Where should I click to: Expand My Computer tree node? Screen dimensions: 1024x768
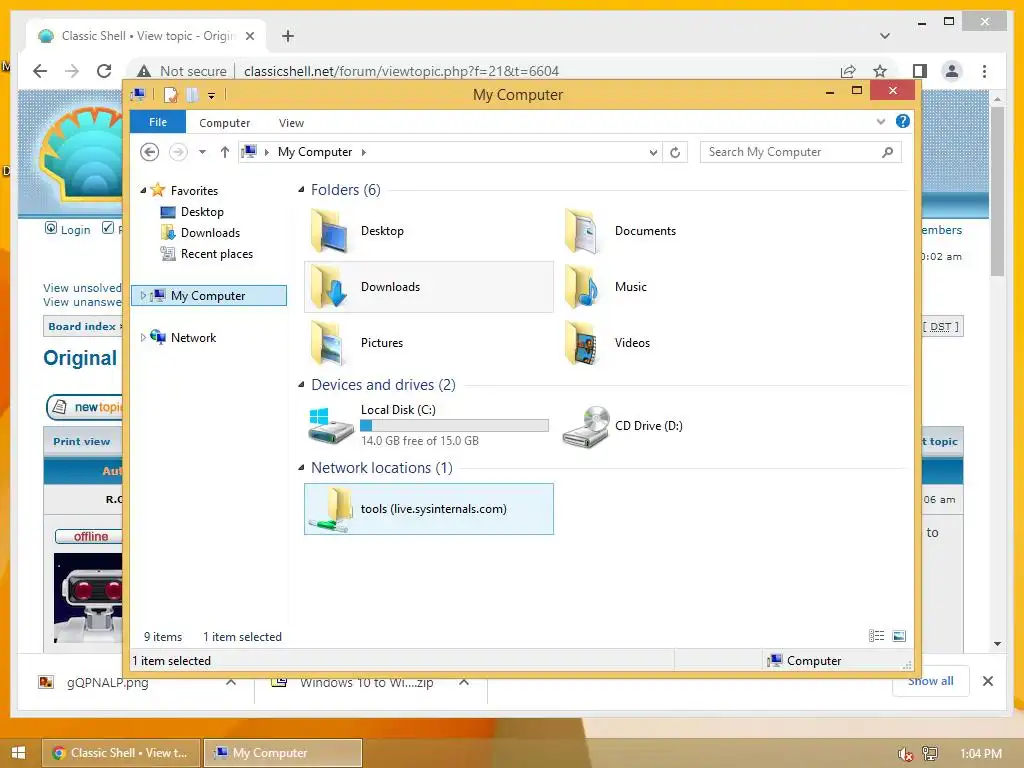(143, 296)
